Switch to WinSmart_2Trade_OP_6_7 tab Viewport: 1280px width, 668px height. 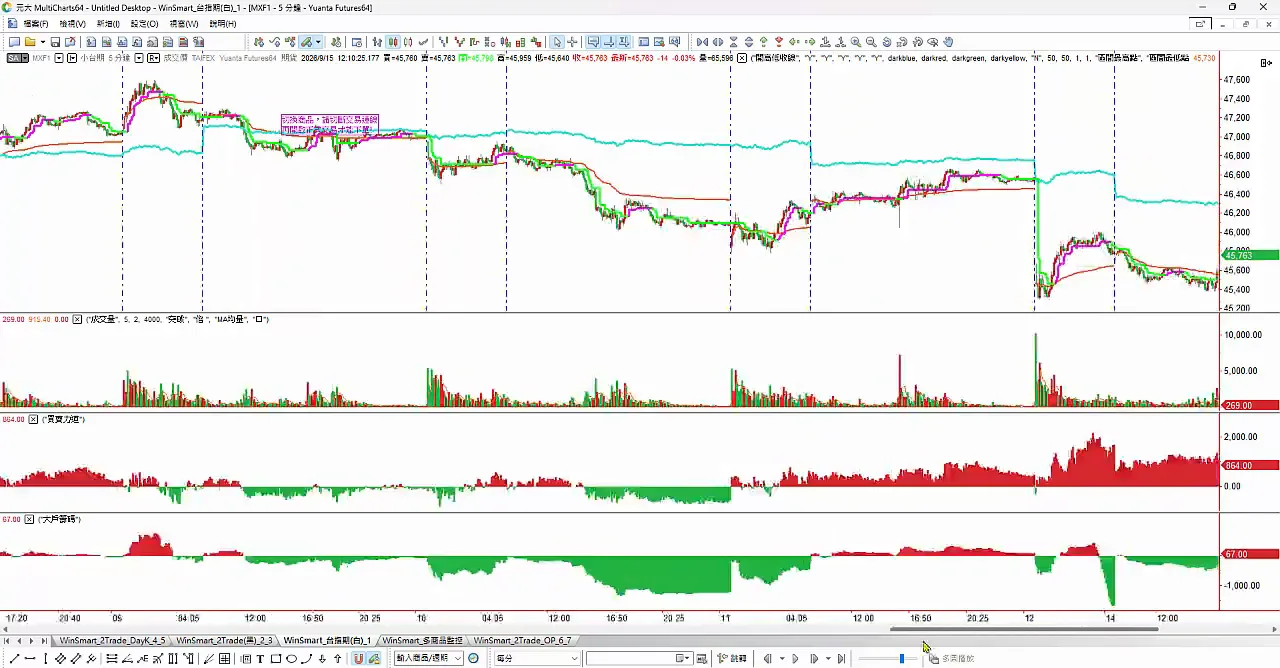click(522, 640)
